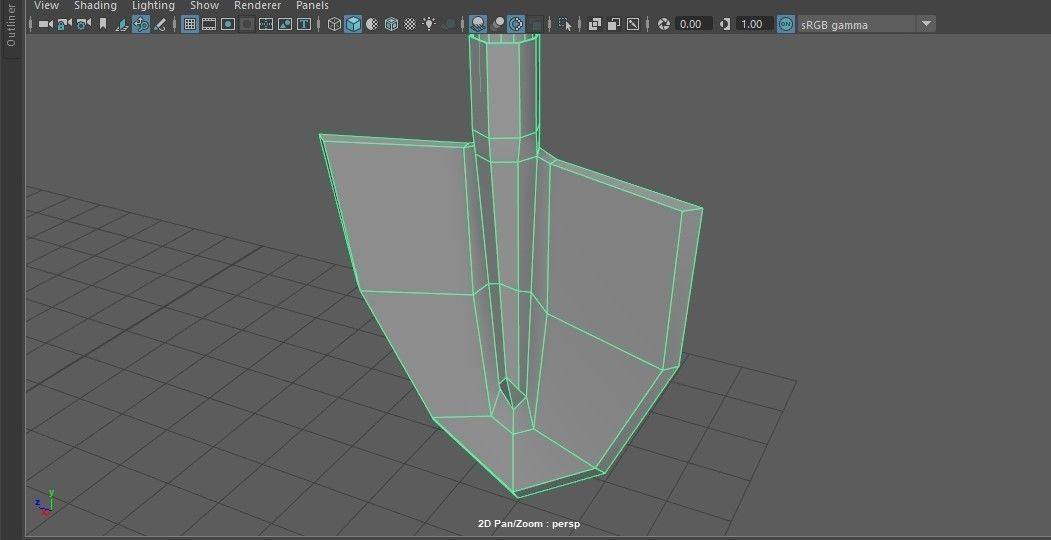Open the Shading menu

[95, 6]
